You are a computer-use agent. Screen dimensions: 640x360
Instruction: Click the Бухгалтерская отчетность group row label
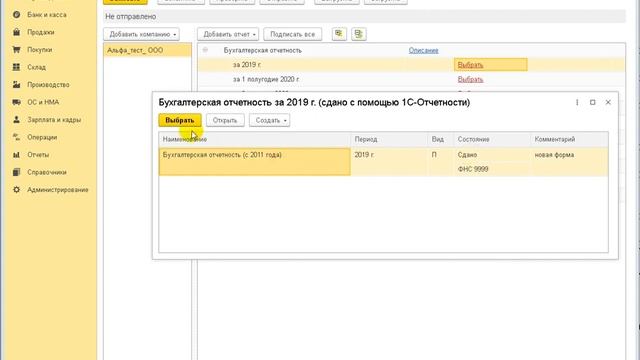[x=262, y=50]
